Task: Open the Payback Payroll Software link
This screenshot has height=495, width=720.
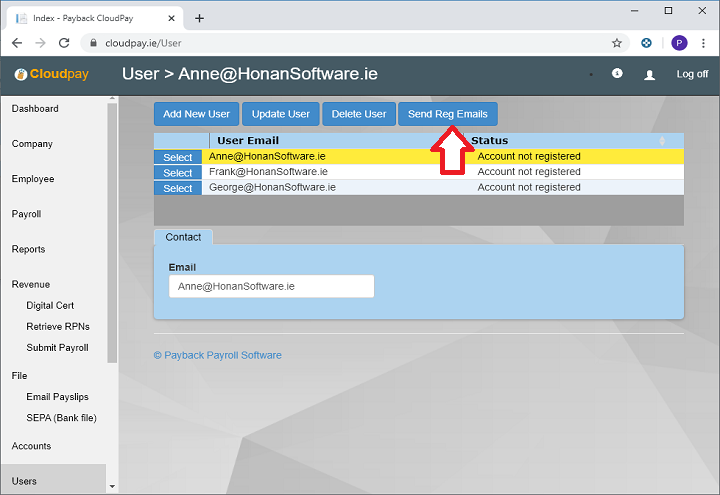Action: [217, 355]
